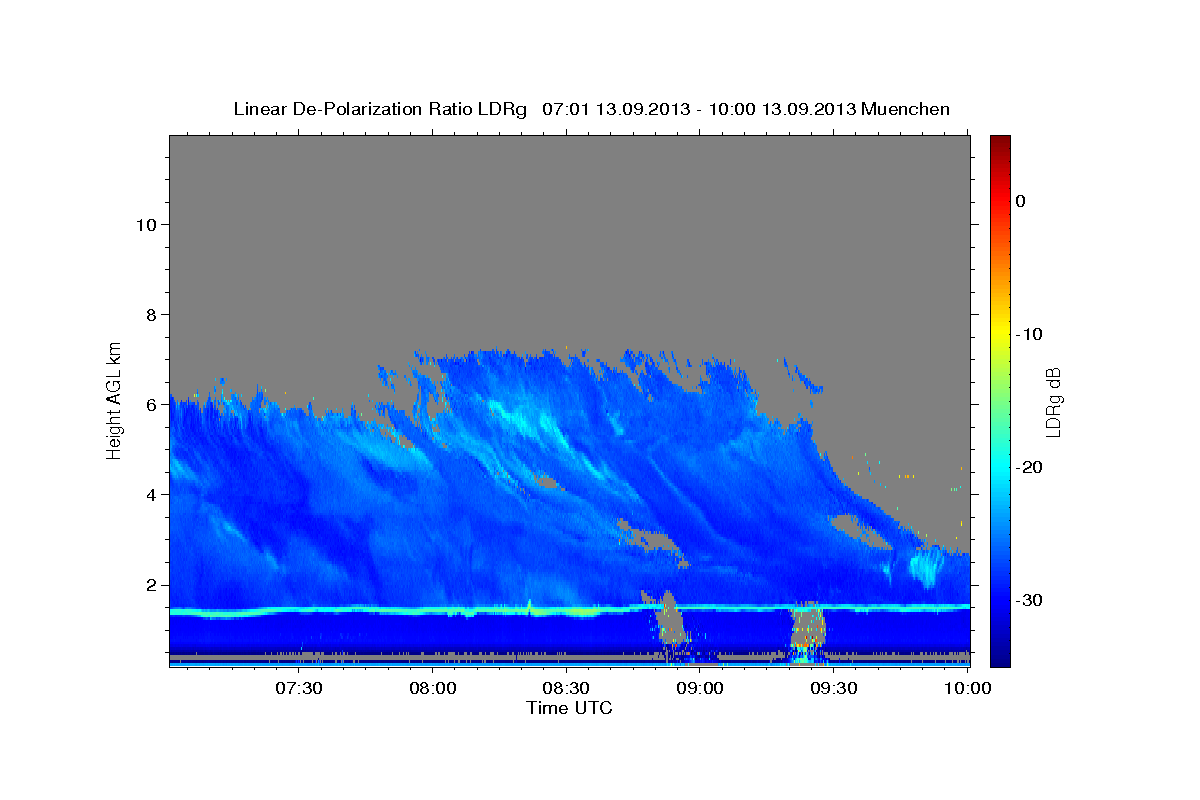Screen dimensions: 1200x800
Task: Click the 07:30 time tick label
Action: [x=299, y=689]
